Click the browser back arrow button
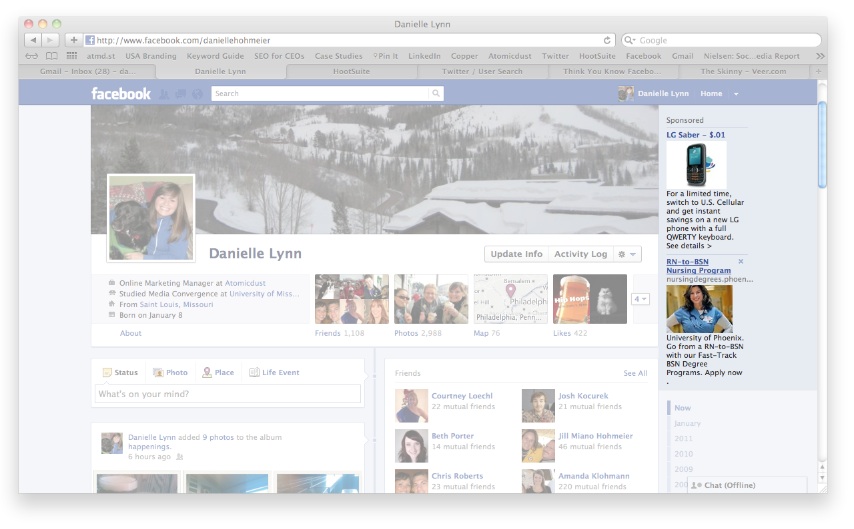 point(34,40)
